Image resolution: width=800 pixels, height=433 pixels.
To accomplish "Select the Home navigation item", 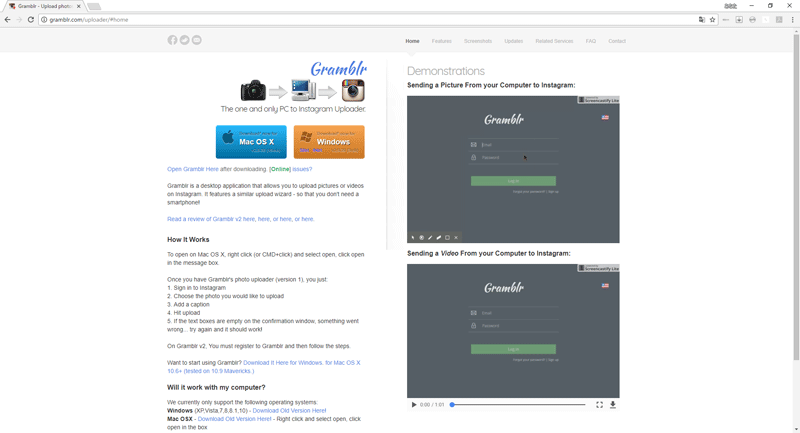I will pyautogui.click(x=412, y=41).
